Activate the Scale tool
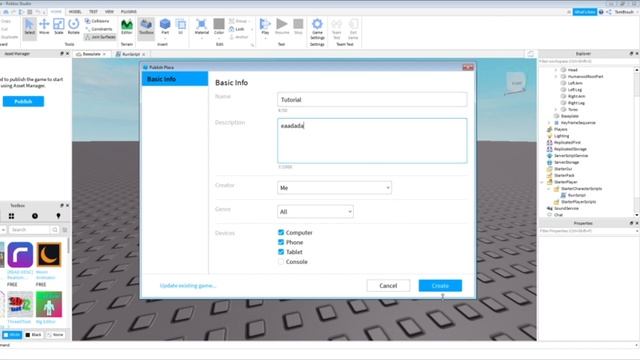 (x=59, y=27)
